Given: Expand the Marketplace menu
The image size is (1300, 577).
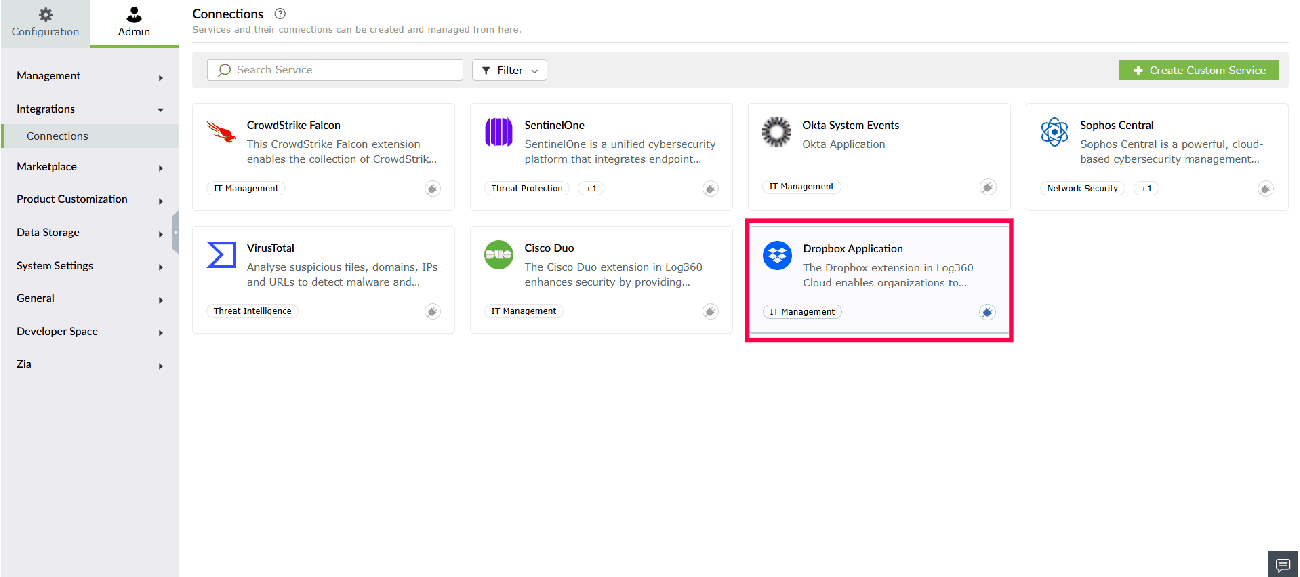Looking at the screenshot, I should point(89,167).
